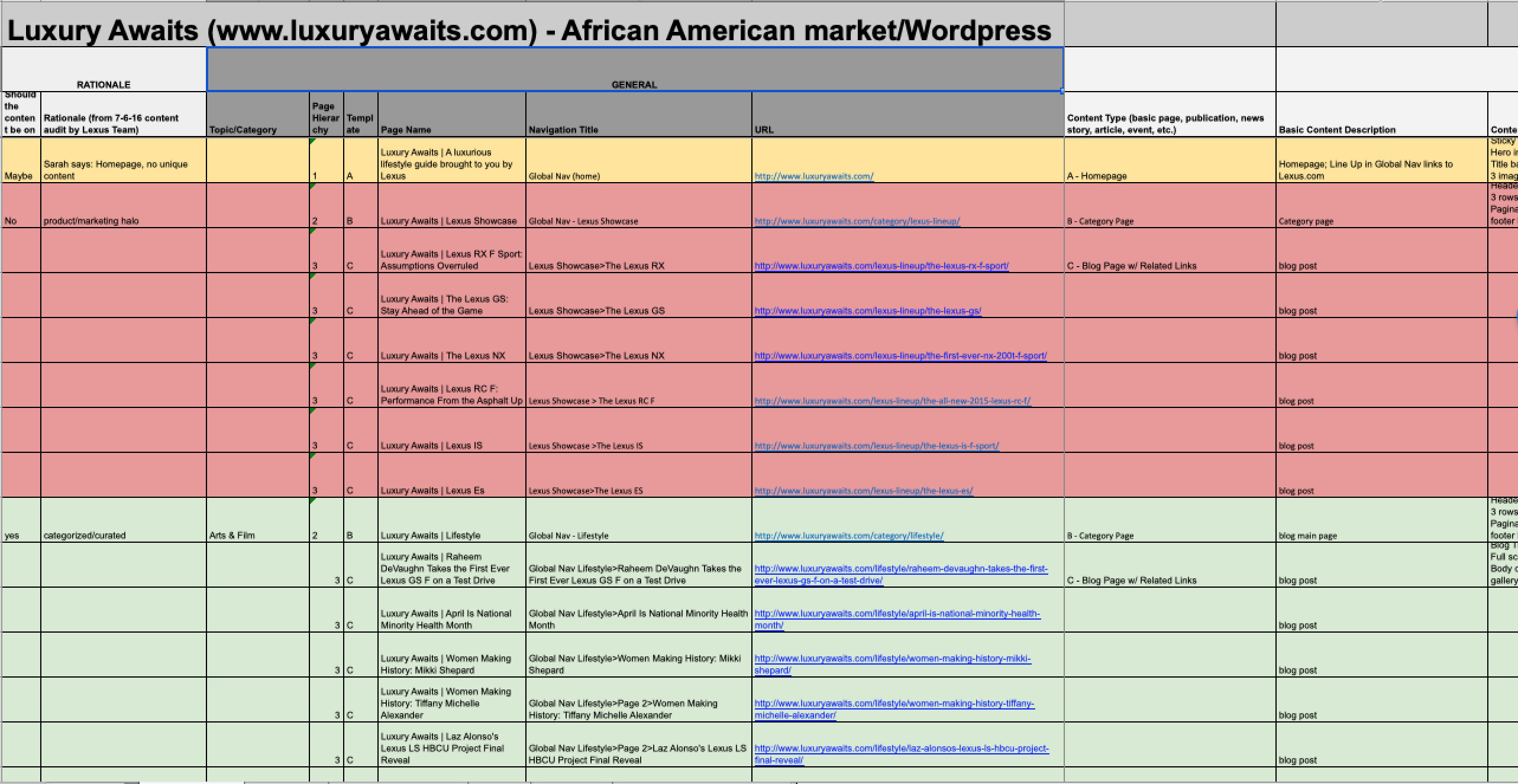Follow the category/lifestyle URL link
This screenshot has height=784, width=1518.
point(849,536)
